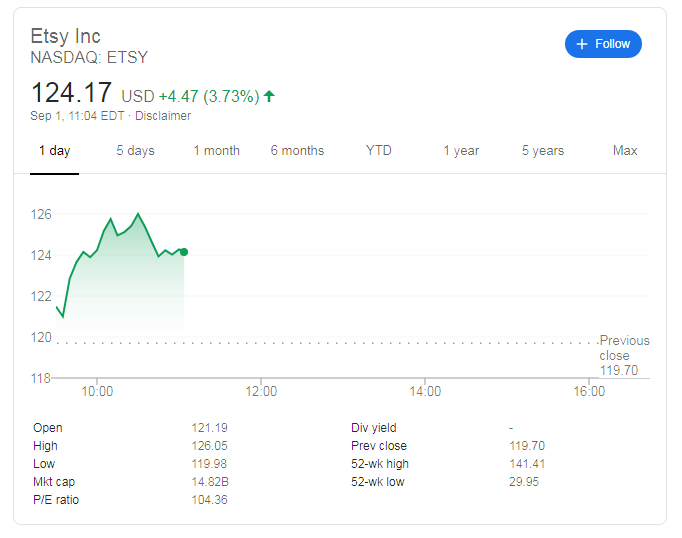
Task: Click the green up arrow price indicator
Action: pos(269,96)
